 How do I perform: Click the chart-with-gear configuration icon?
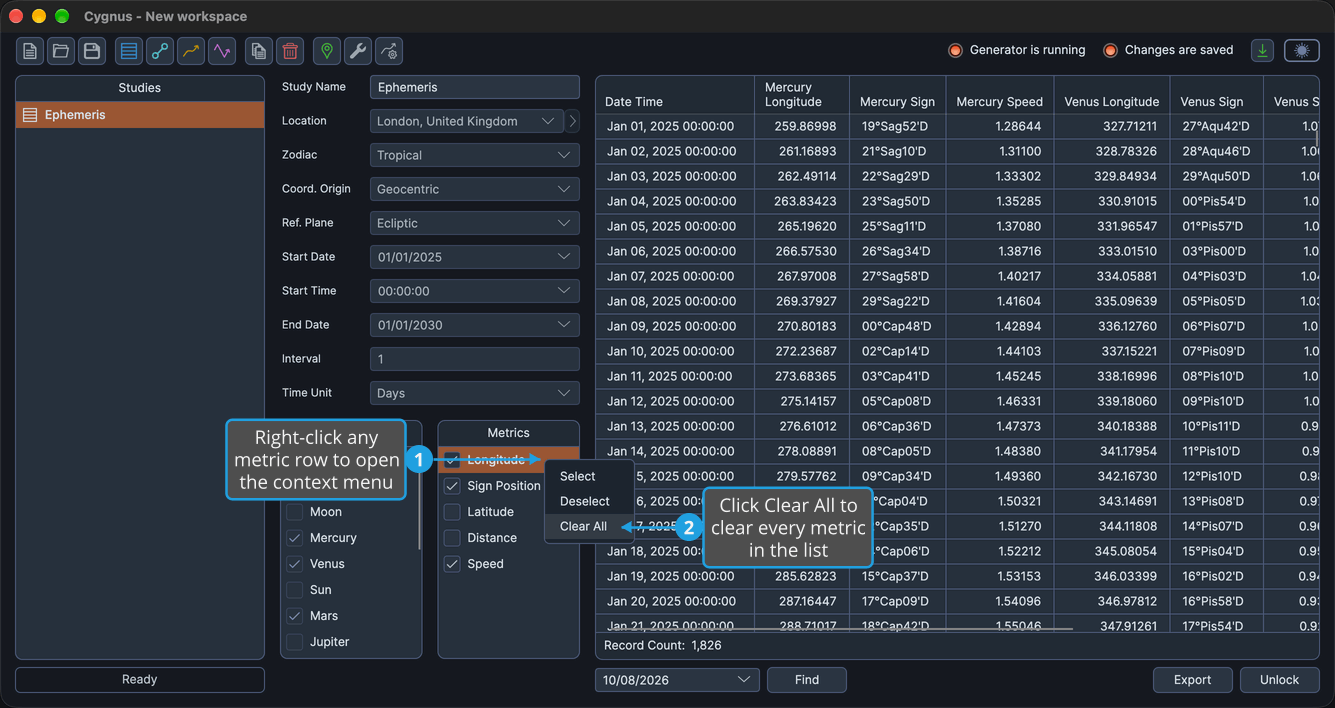point(389,51)
